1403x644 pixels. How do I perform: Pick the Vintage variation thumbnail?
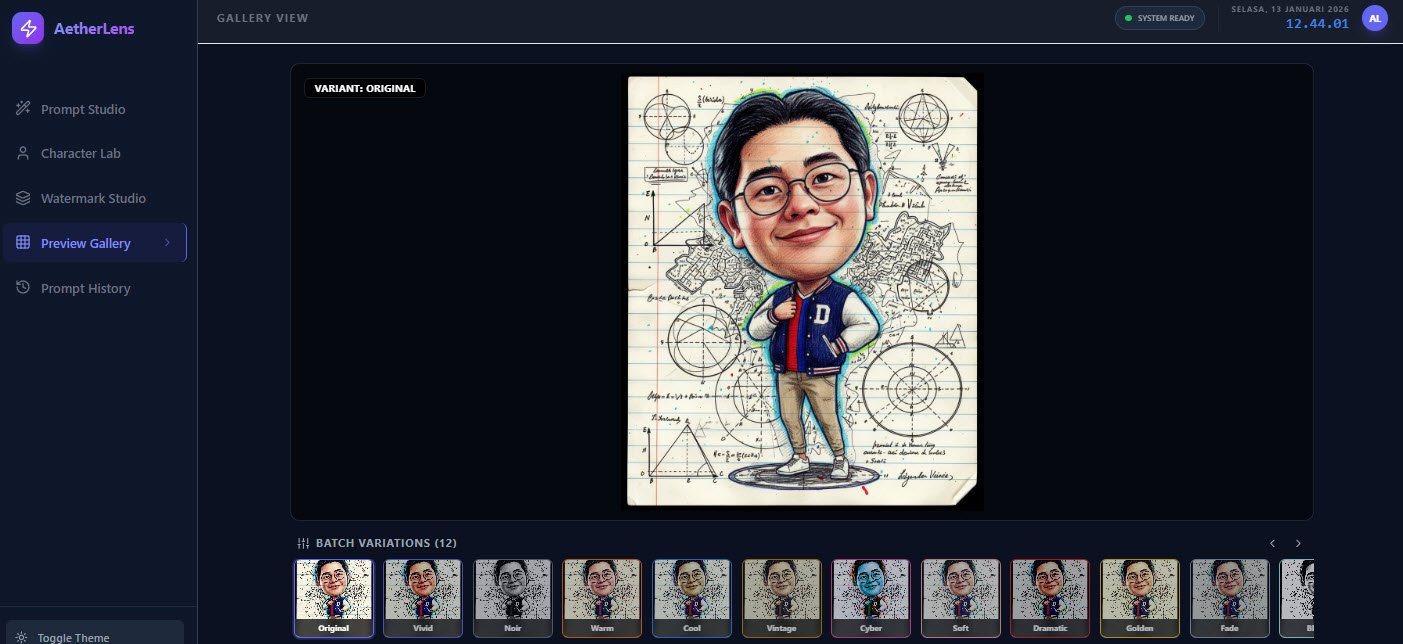pos(782,598)
